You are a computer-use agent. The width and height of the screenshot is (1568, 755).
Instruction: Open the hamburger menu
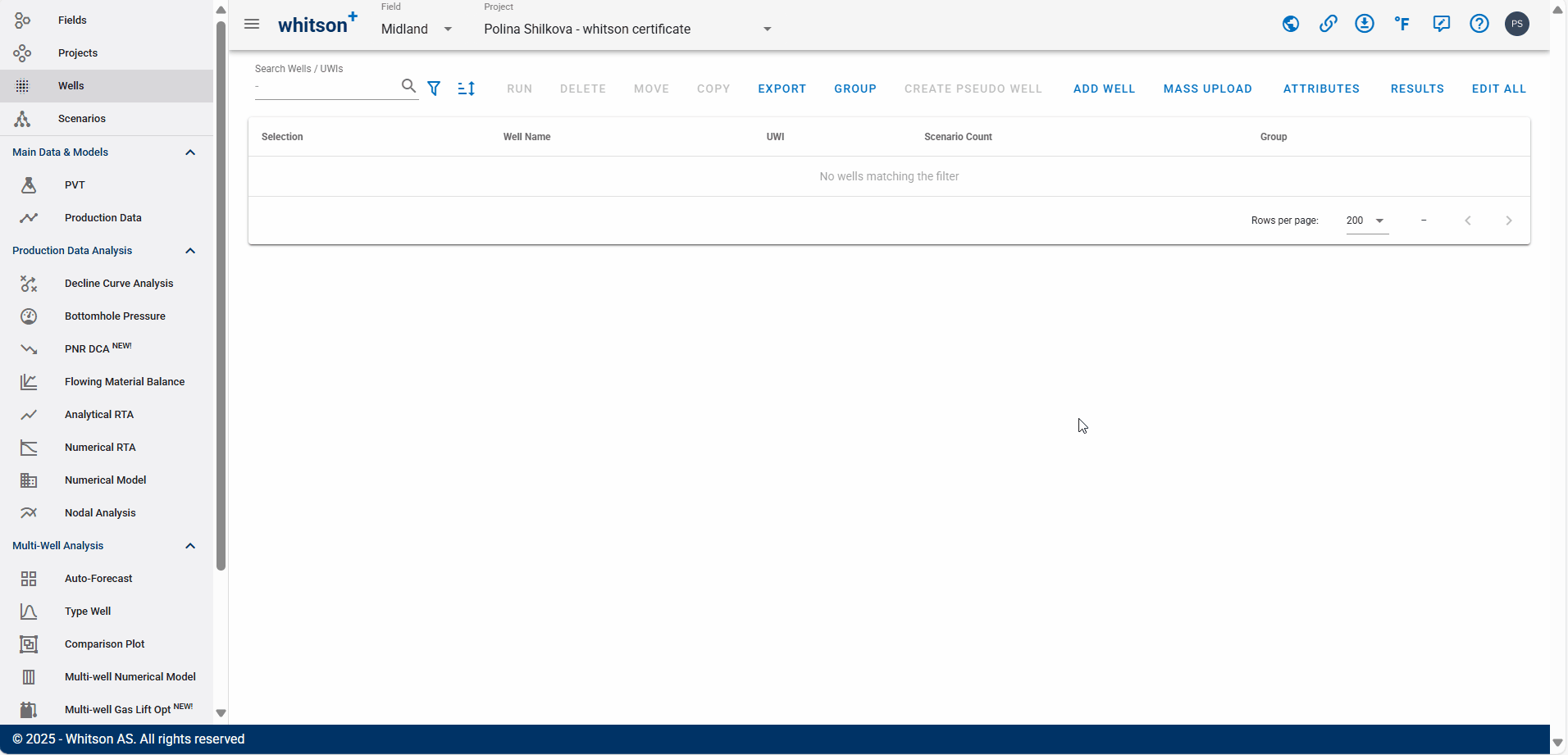coord(252,25)
